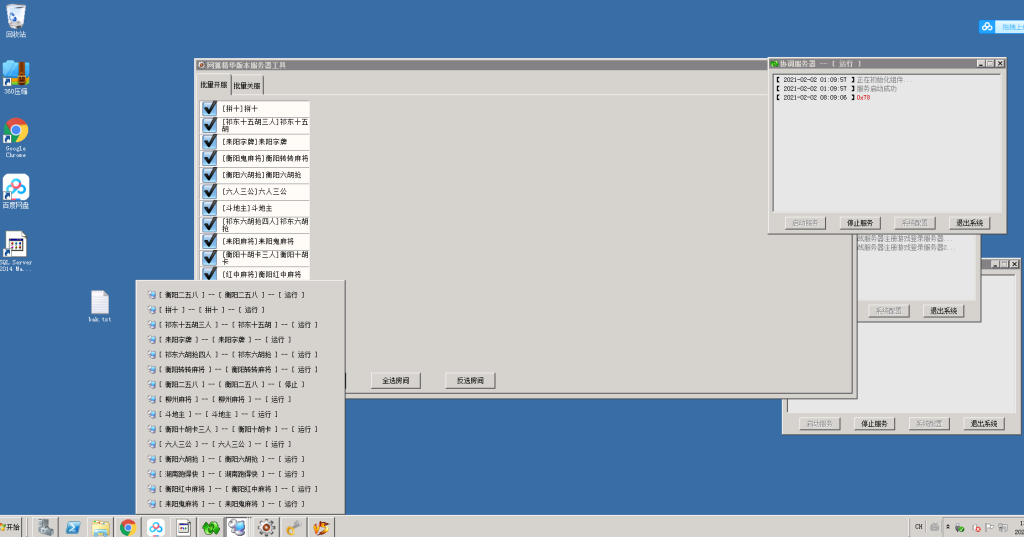This screenshot has width=1024, height=537.
Task: Open File Explorer from the taskbar
Action: pos(100,527)
